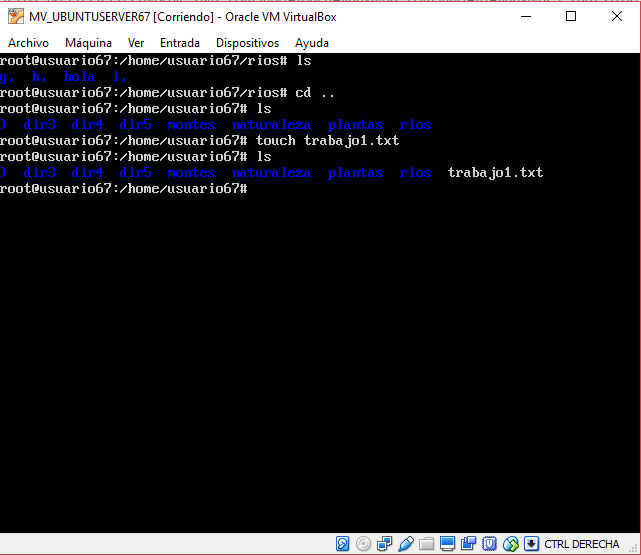Maximize the VirtualBox VM window
The height and width of the screenshot is (555, 641).
tap(571, 16)
